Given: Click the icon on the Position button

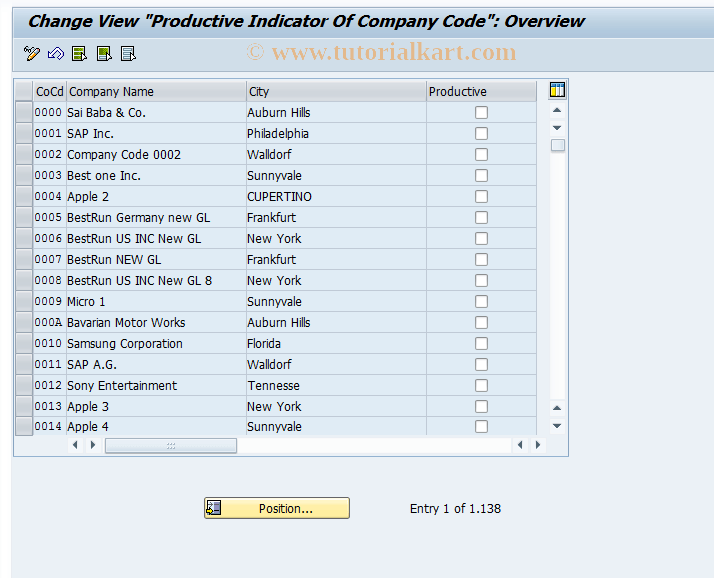Looking at the screenshot, I should pyautogui.click(x=214, y=508).
